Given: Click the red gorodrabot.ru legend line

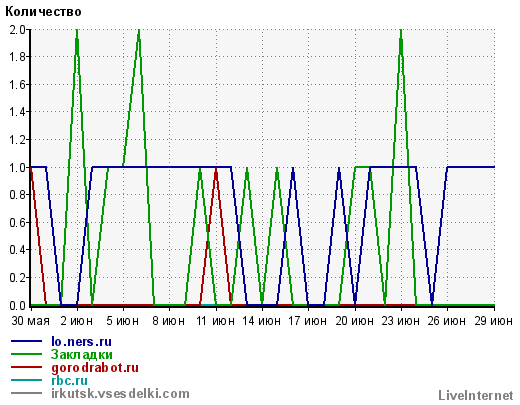Looking at the screenshot, I should point(27,367).
